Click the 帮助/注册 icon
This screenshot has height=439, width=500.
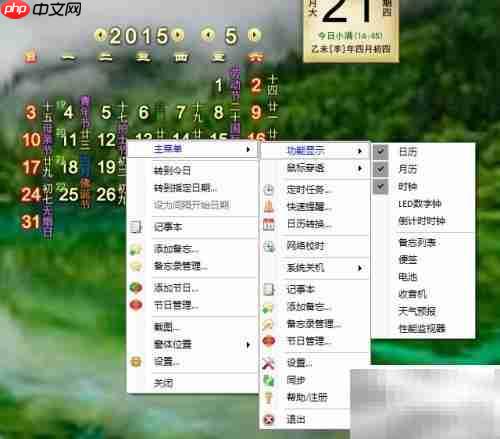[x=269, y=397]
